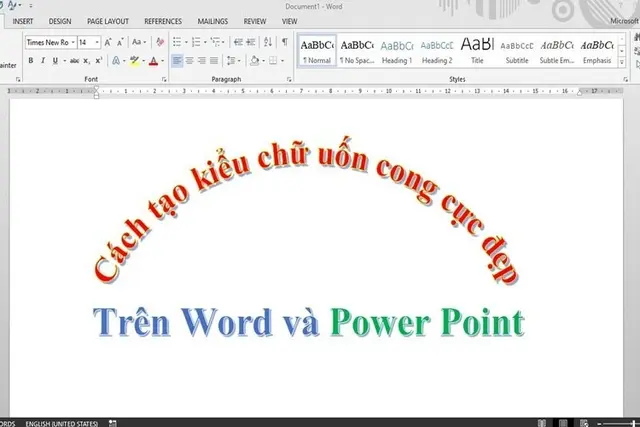Screen dimensions: 640x427
Task: Open the font name dropdown
Action: tap(73, 42)
